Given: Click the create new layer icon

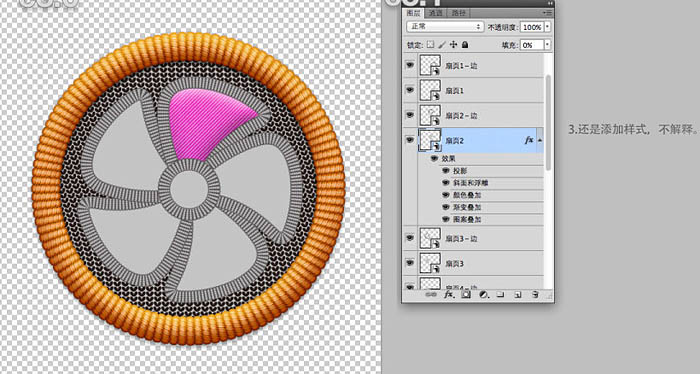Looking at the screenshot, I should [x=518, y=295].
